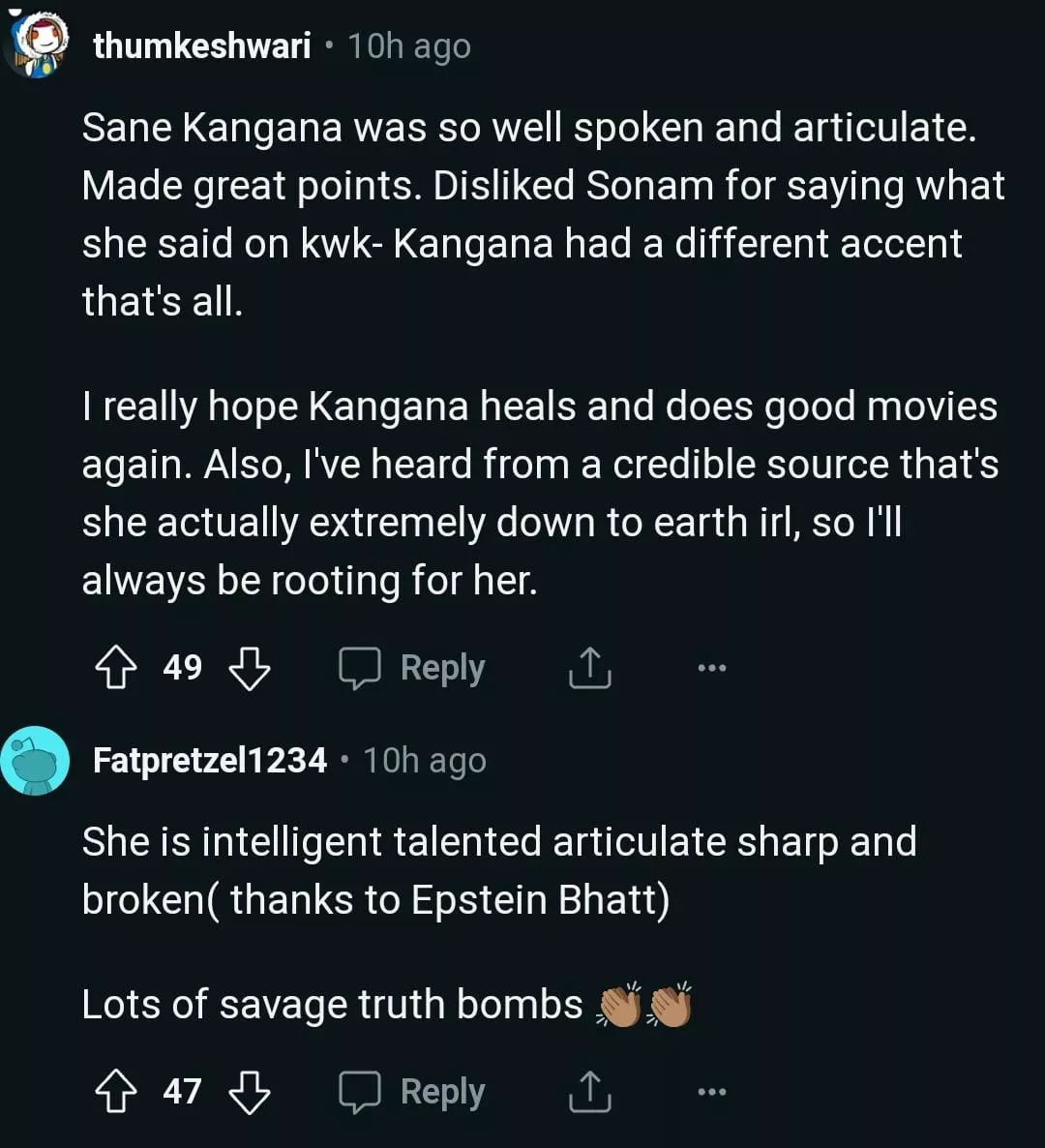The width and height of the screenshot is (1045, 1148).
Task: Reply to thumkeshwari's comment
Action: point(412,668)
